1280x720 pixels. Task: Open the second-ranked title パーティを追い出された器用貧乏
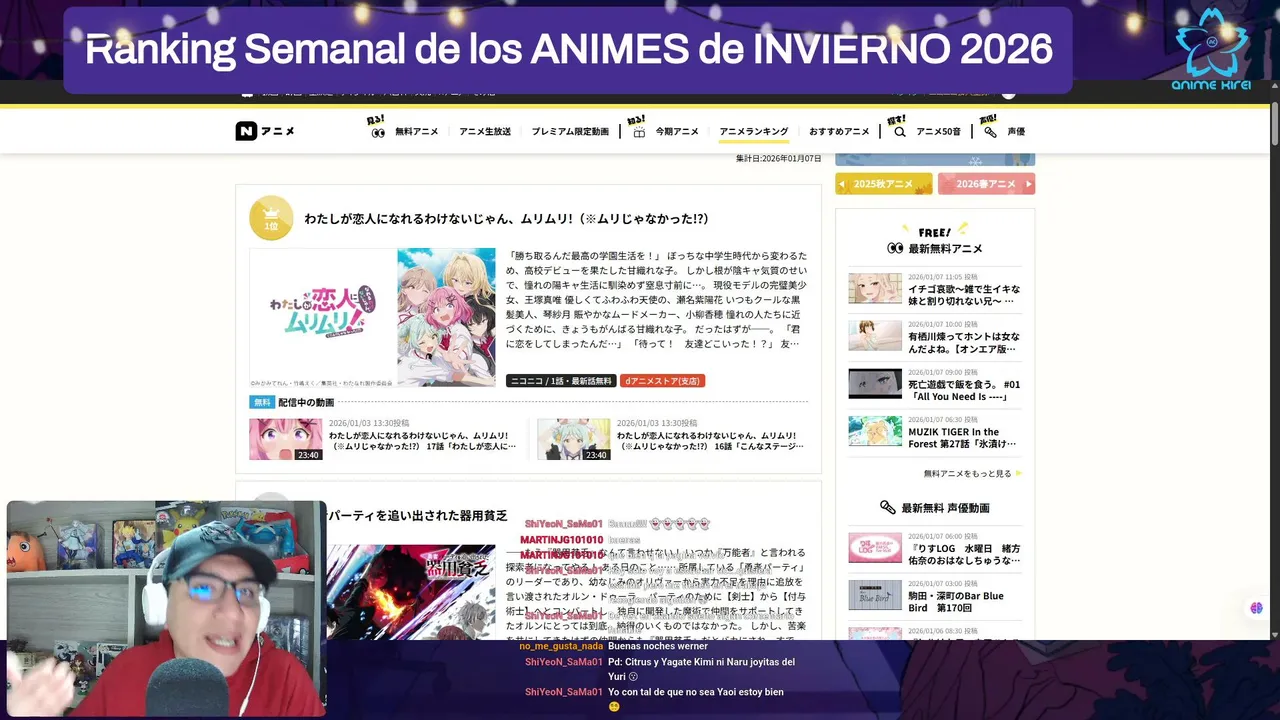click(x=418, y=516)
